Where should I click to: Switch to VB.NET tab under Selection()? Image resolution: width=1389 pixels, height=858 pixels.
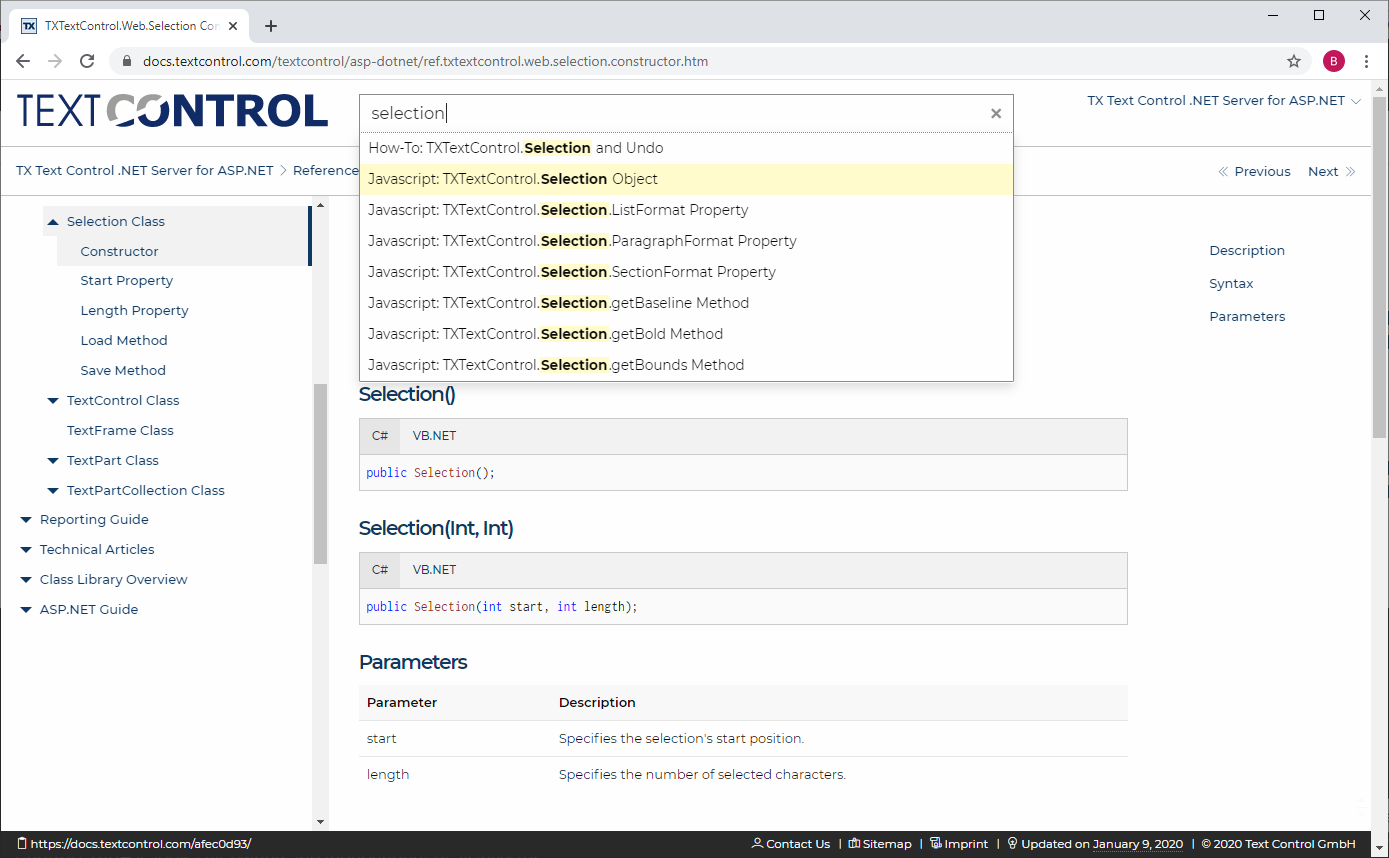pyautogui.click(x=434, y=436)
